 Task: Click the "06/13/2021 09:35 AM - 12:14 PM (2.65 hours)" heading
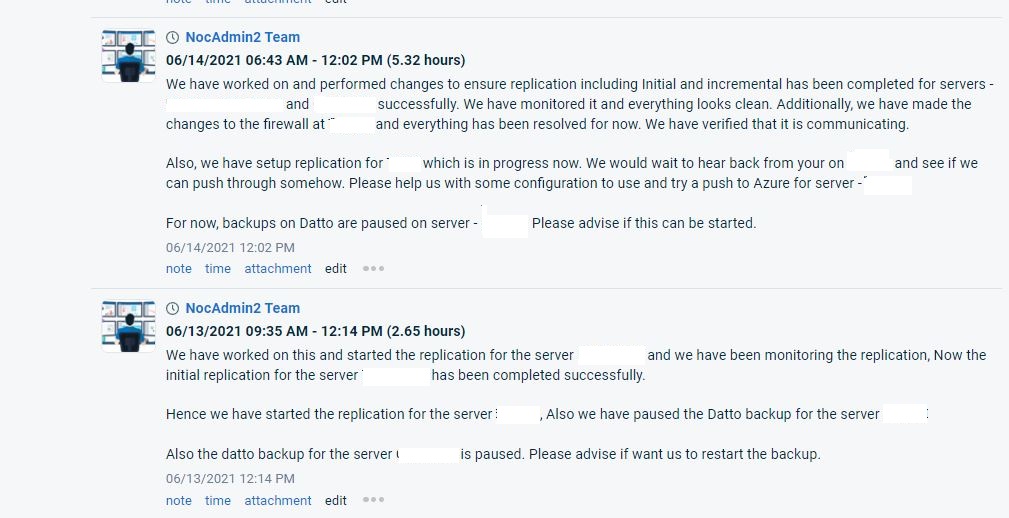(x=315, y=331)
